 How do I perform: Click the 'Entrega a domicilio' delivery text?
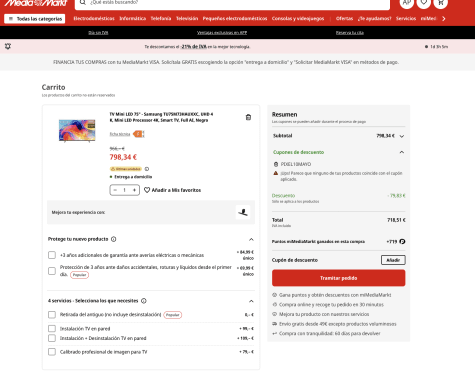(x=133, y=177)
